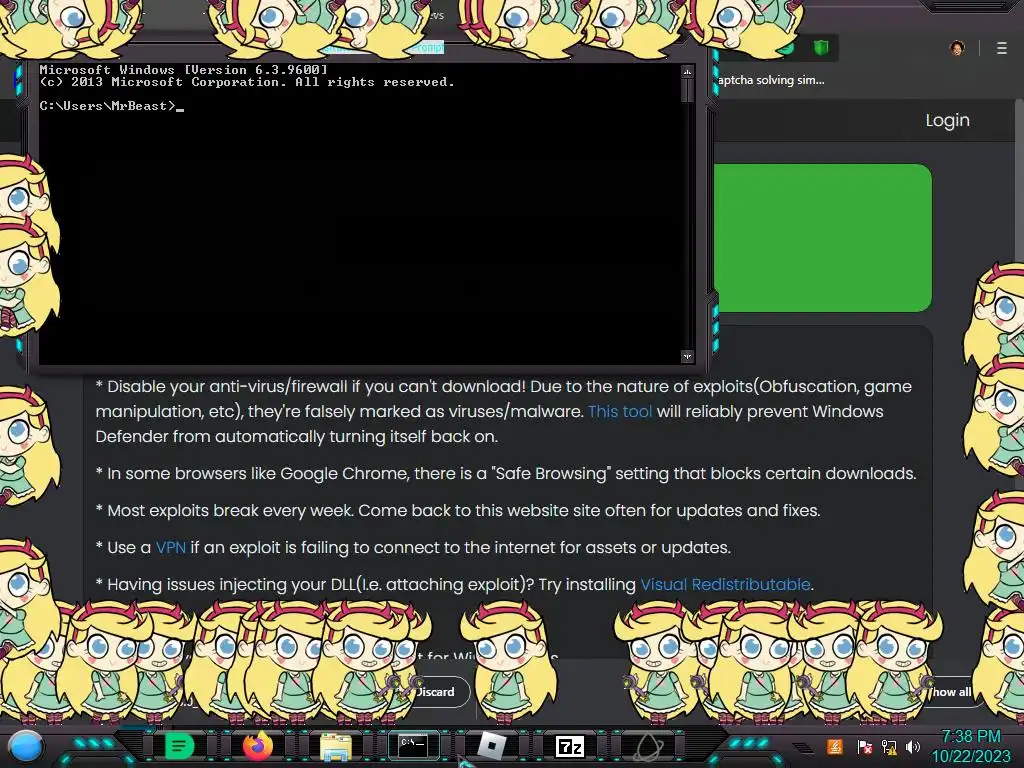
Task: Click the large green banner on webpage
Action: pos(822,238)
